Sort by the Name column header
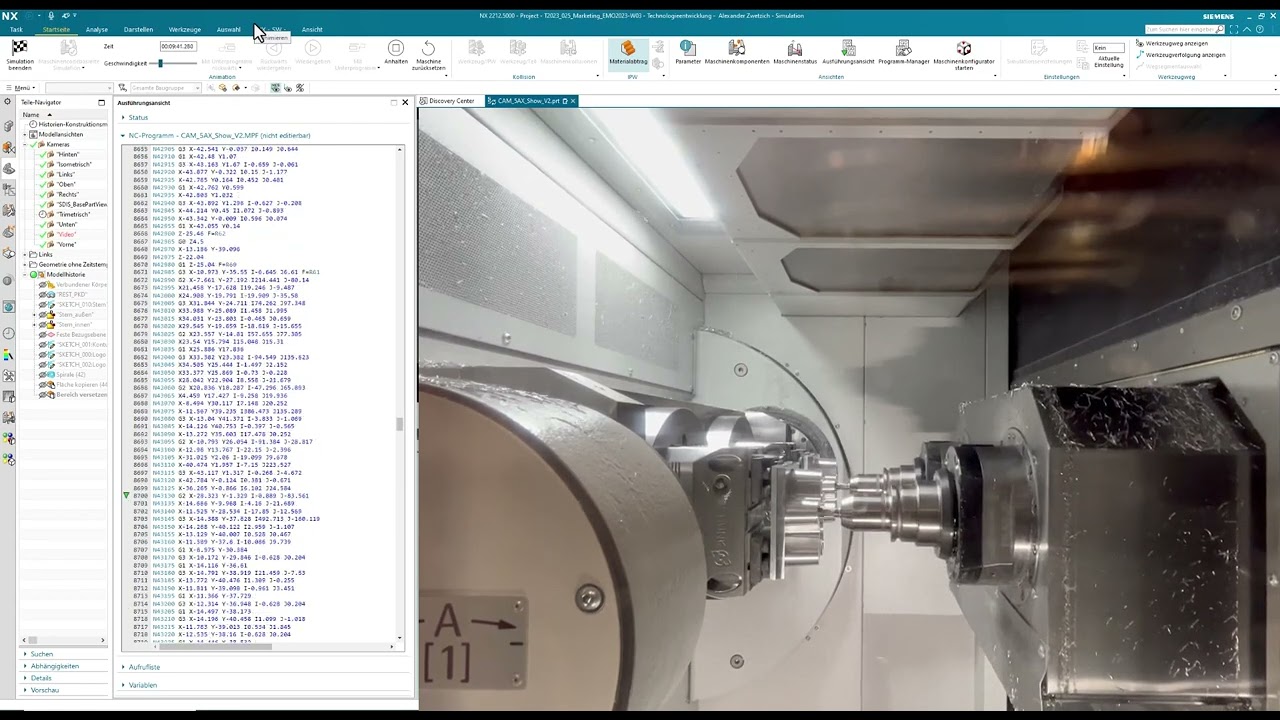This screenshot has width=1280, height=720. pyautogui.click(x=31, y=114)
